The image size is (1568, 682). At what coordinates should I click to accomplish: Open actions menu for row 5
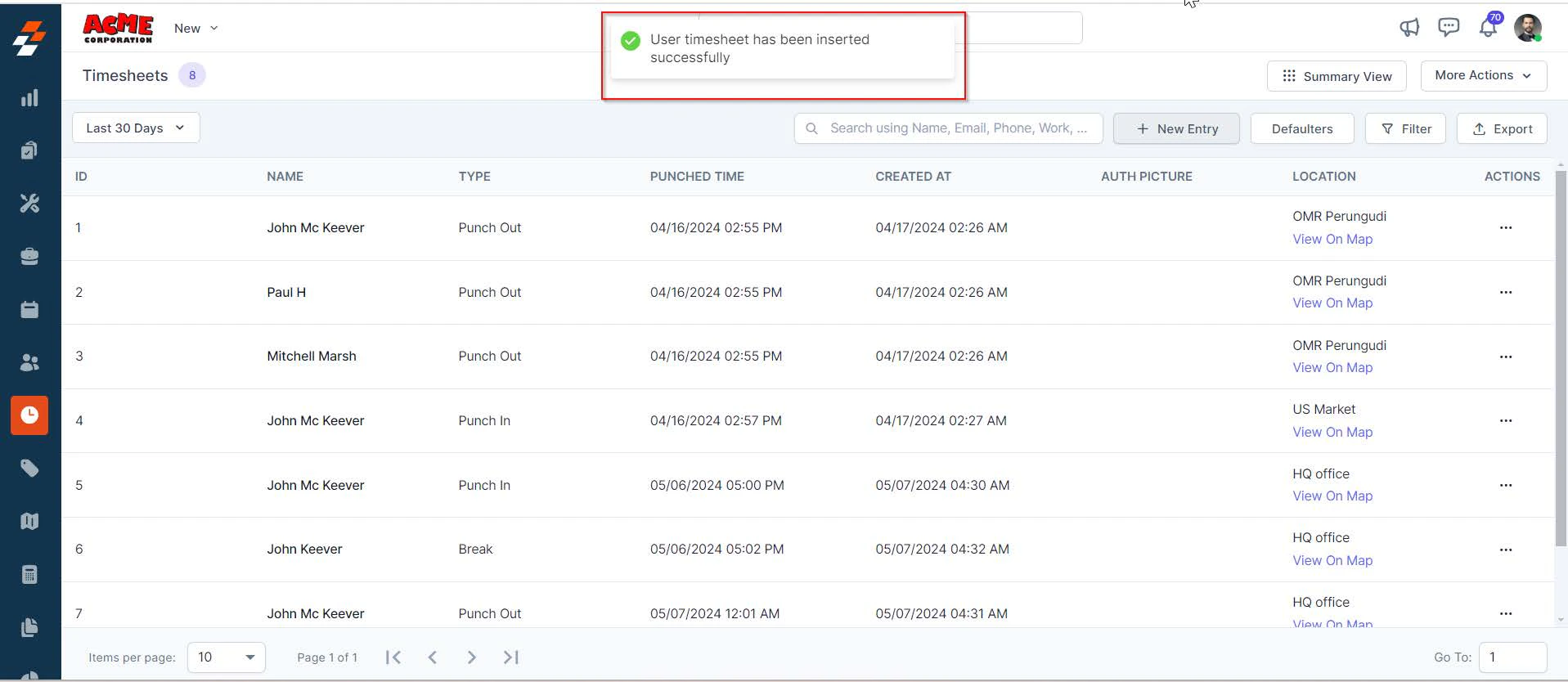click(1506, 485)
